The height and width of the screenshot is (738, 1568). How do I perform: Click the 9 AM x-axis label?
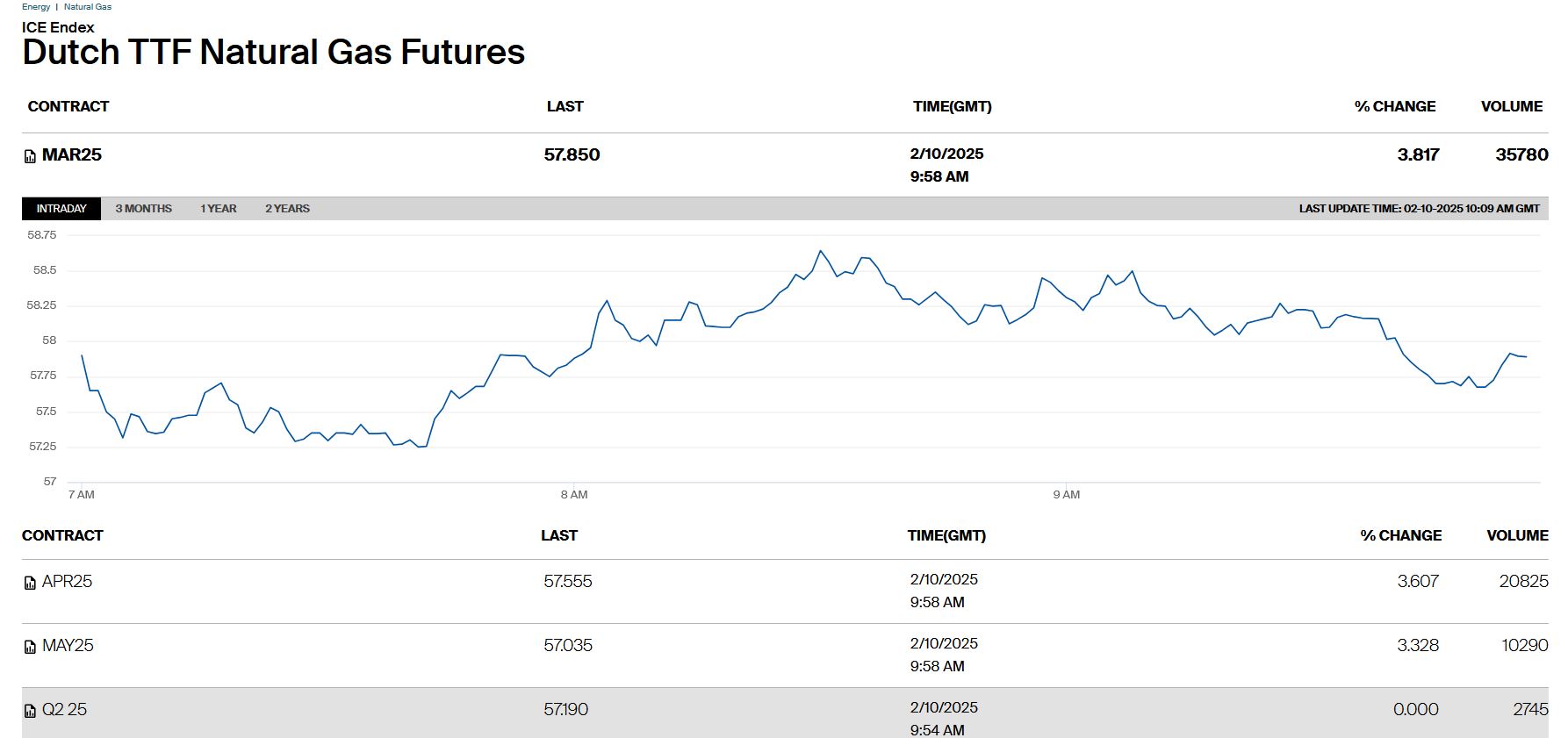(1066, 495)
